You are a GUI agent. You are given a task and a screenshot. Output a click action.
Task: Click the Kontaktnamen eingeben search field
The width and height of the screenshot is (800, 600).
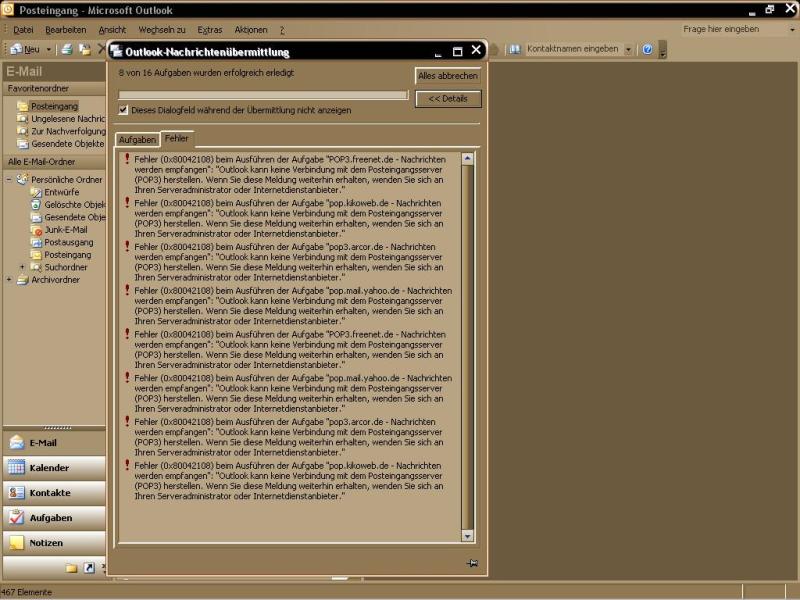pyautogui.click(x=573, y=49)
